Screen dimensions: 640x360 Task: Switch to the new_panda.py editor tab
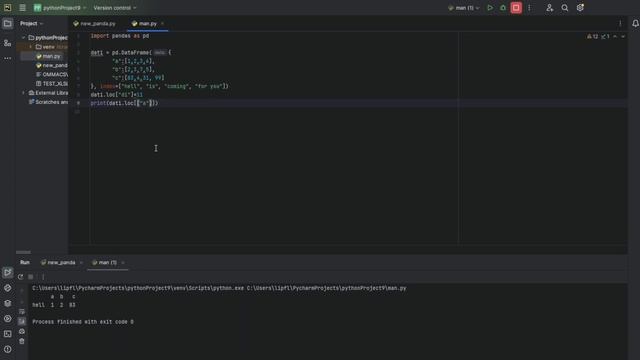94,24
